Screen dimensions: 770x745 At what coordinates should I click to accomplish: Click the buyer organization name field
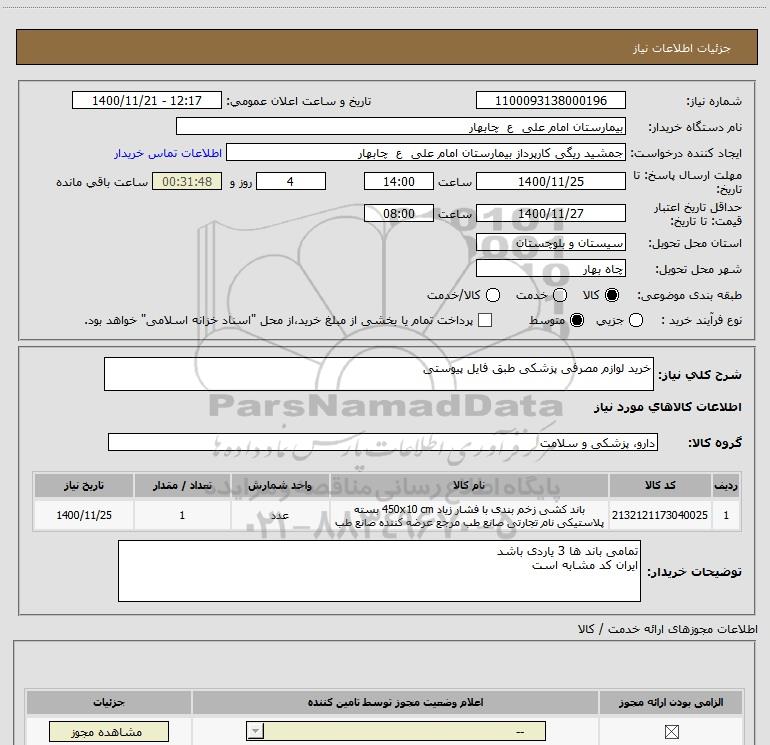[401, 126]
